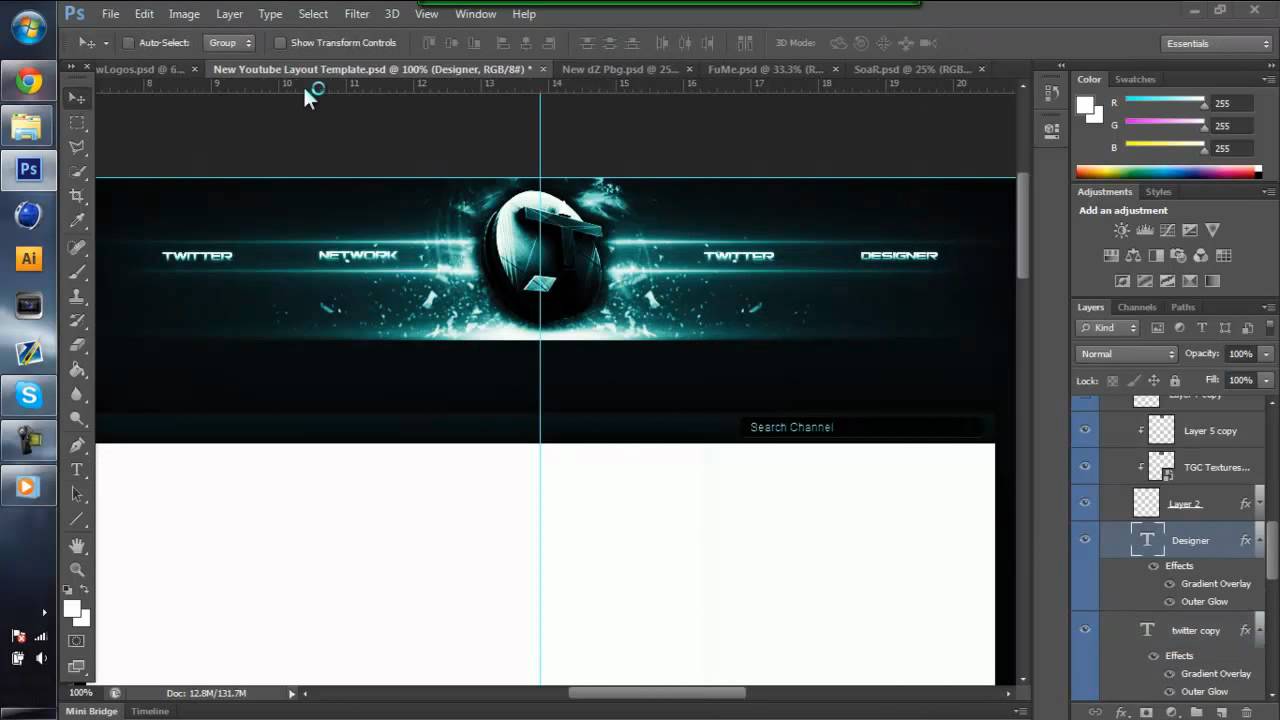Open the layer filter Kind dropdown

click(1108, 328)
